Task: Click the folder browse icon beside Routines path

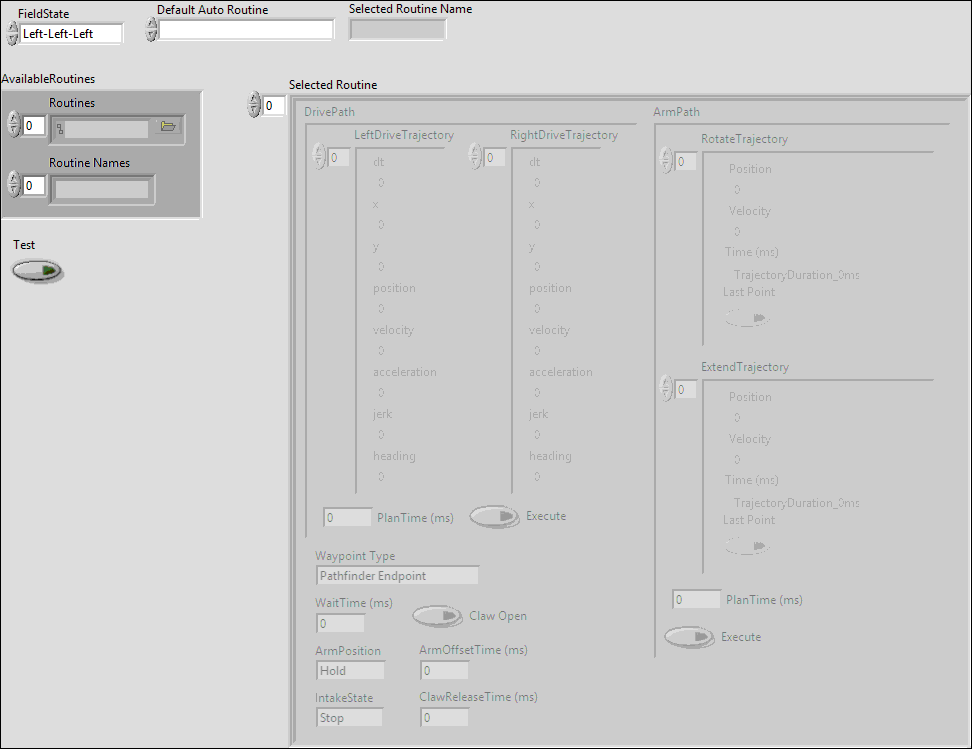Action: 166,128
